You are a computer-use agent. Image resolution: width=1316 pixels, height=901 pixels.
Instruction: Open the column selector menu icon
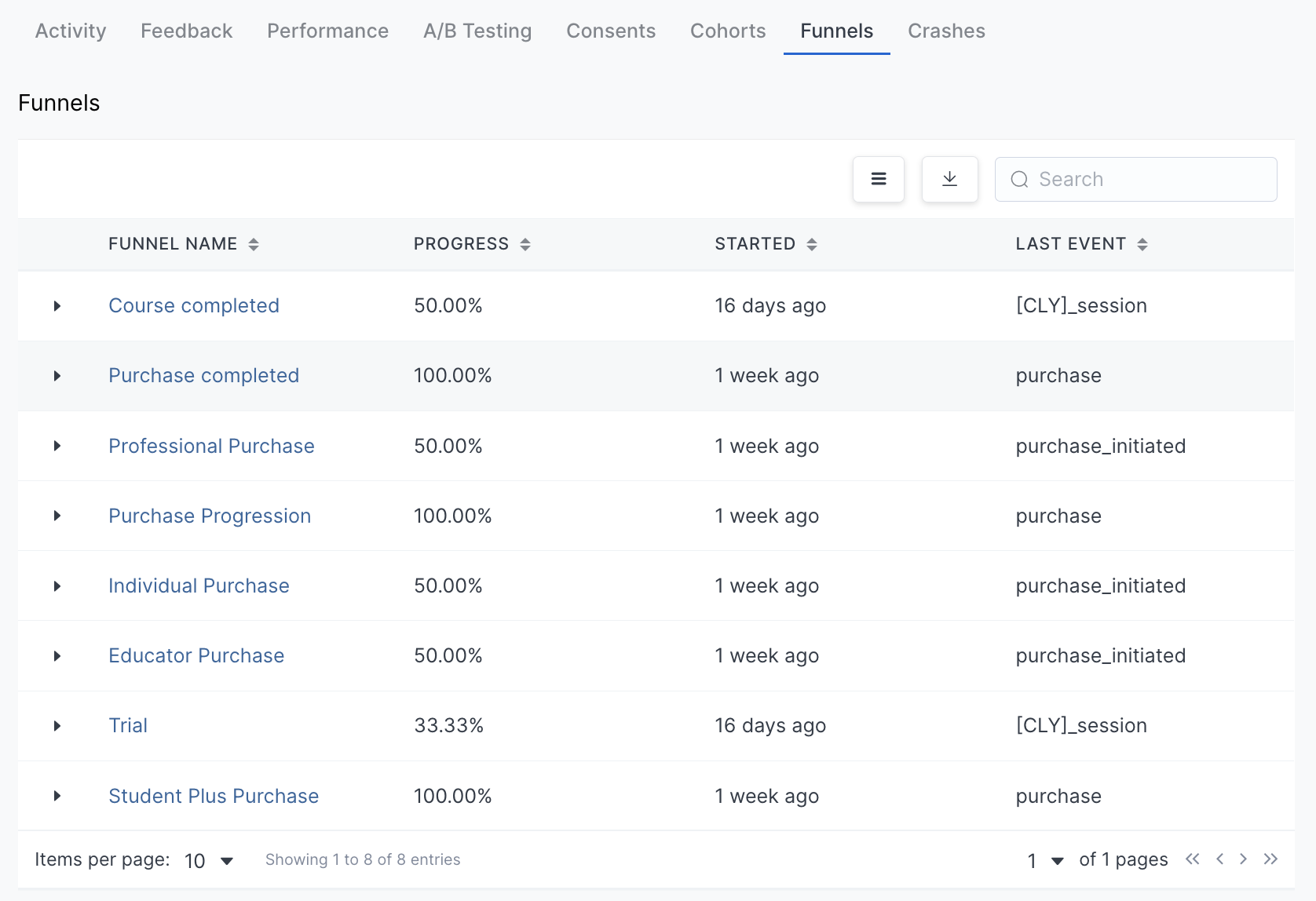[879, 179]
